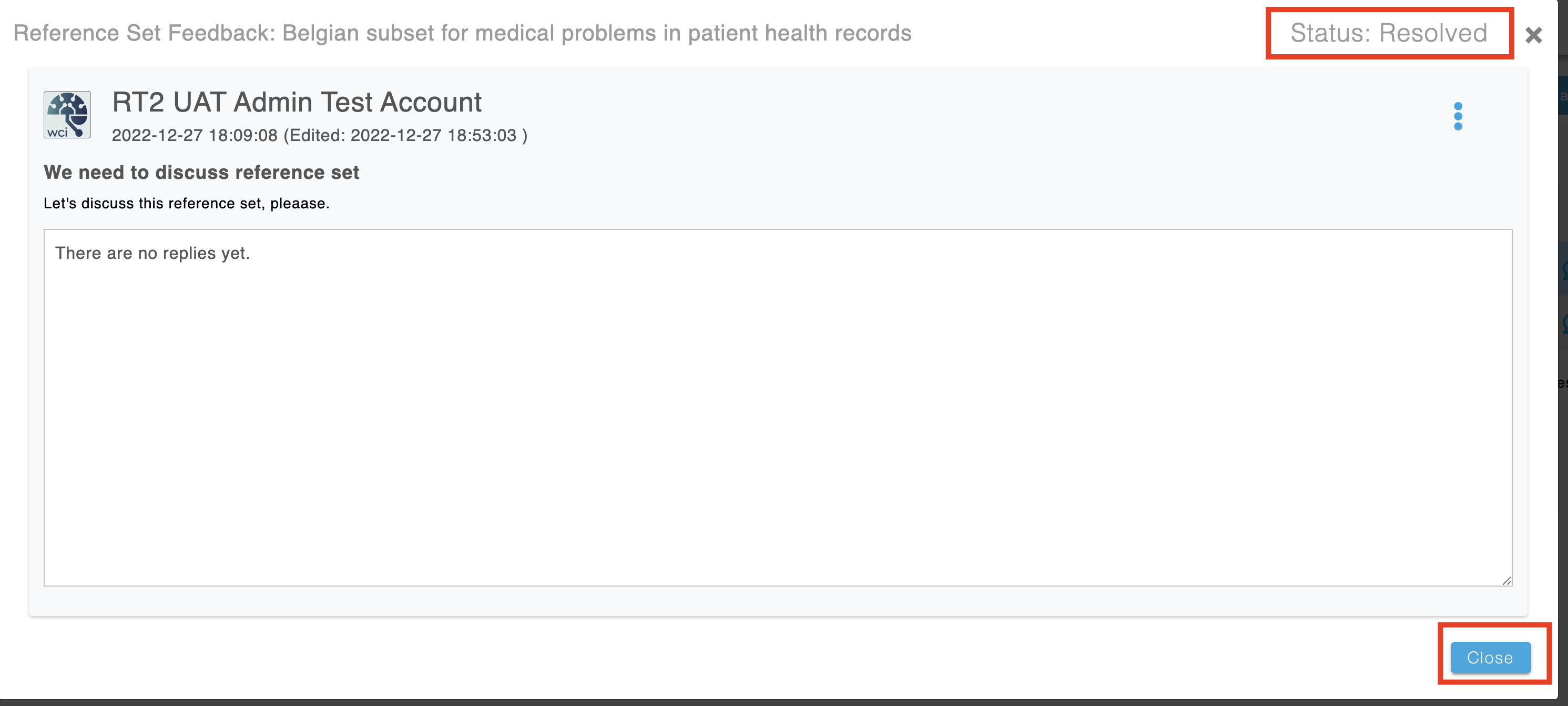Click inside the replies box

777,408
